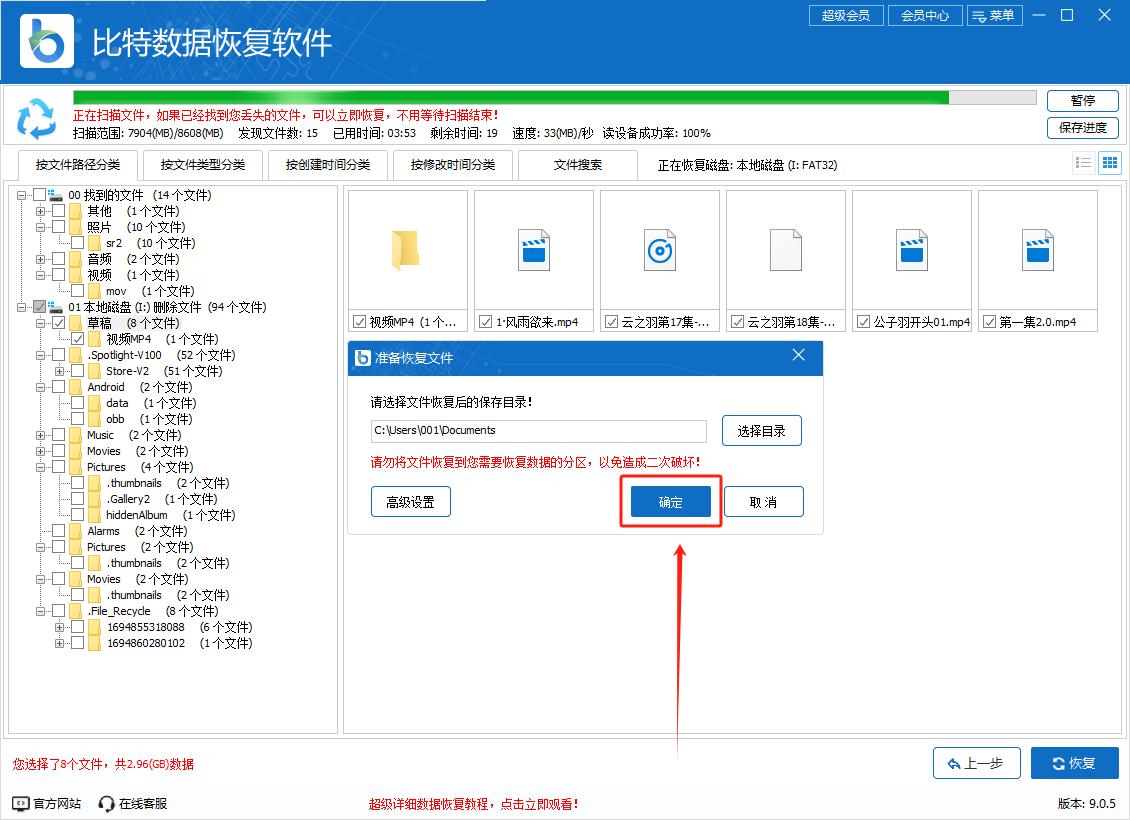Open online customer service headset icon
The width and height of the screenshot is (1130, 820).
pyautogui.click(x=107, y=803)
